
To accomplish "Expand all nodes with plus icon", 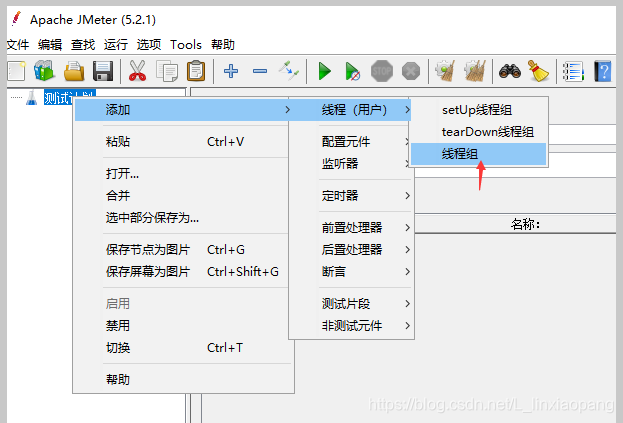I will (231, 71).
